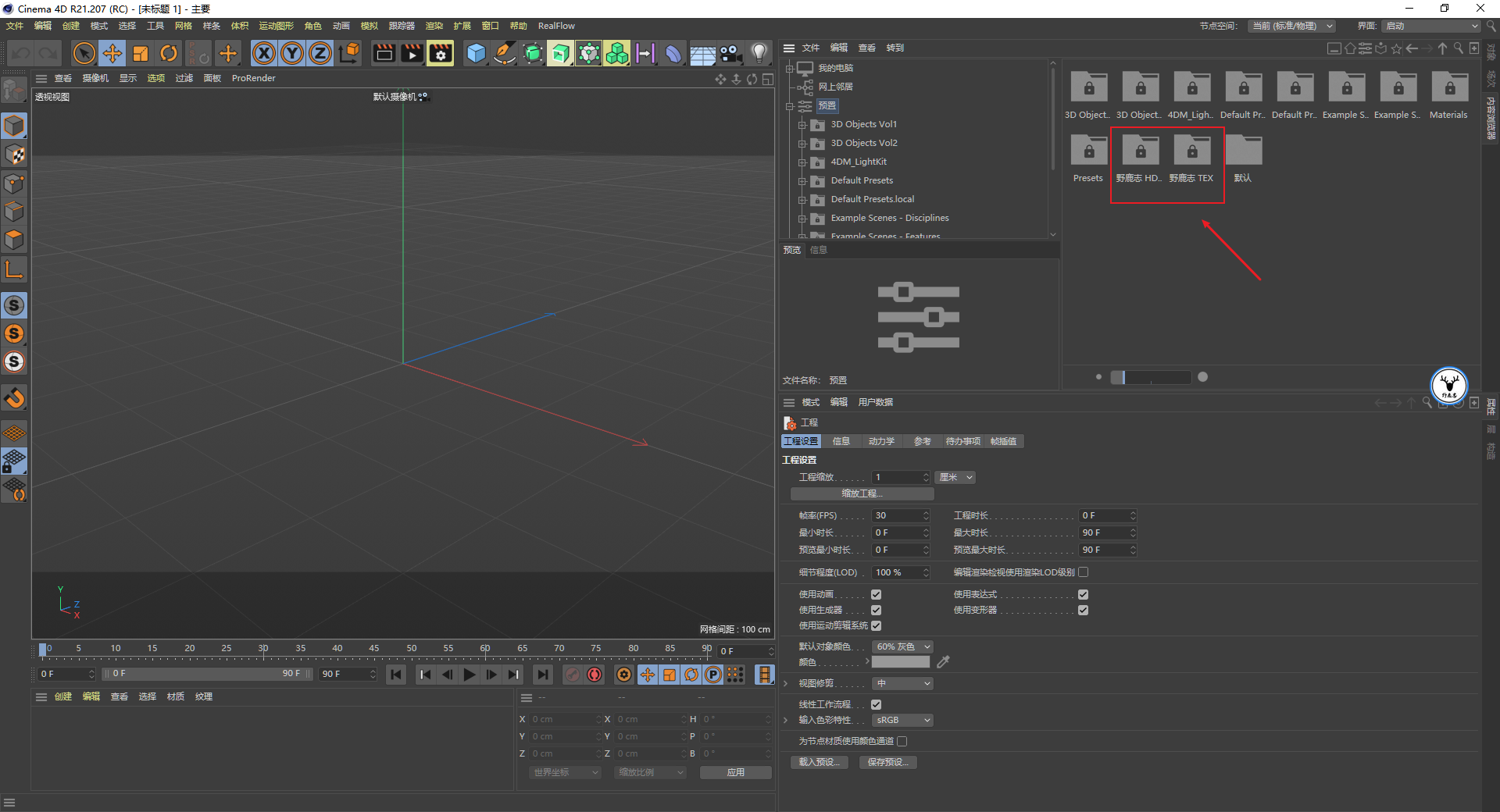Open the 渲染 menu
This screenshot has height=812, width=1500.
pyautogui.click(x=434, y=27)
